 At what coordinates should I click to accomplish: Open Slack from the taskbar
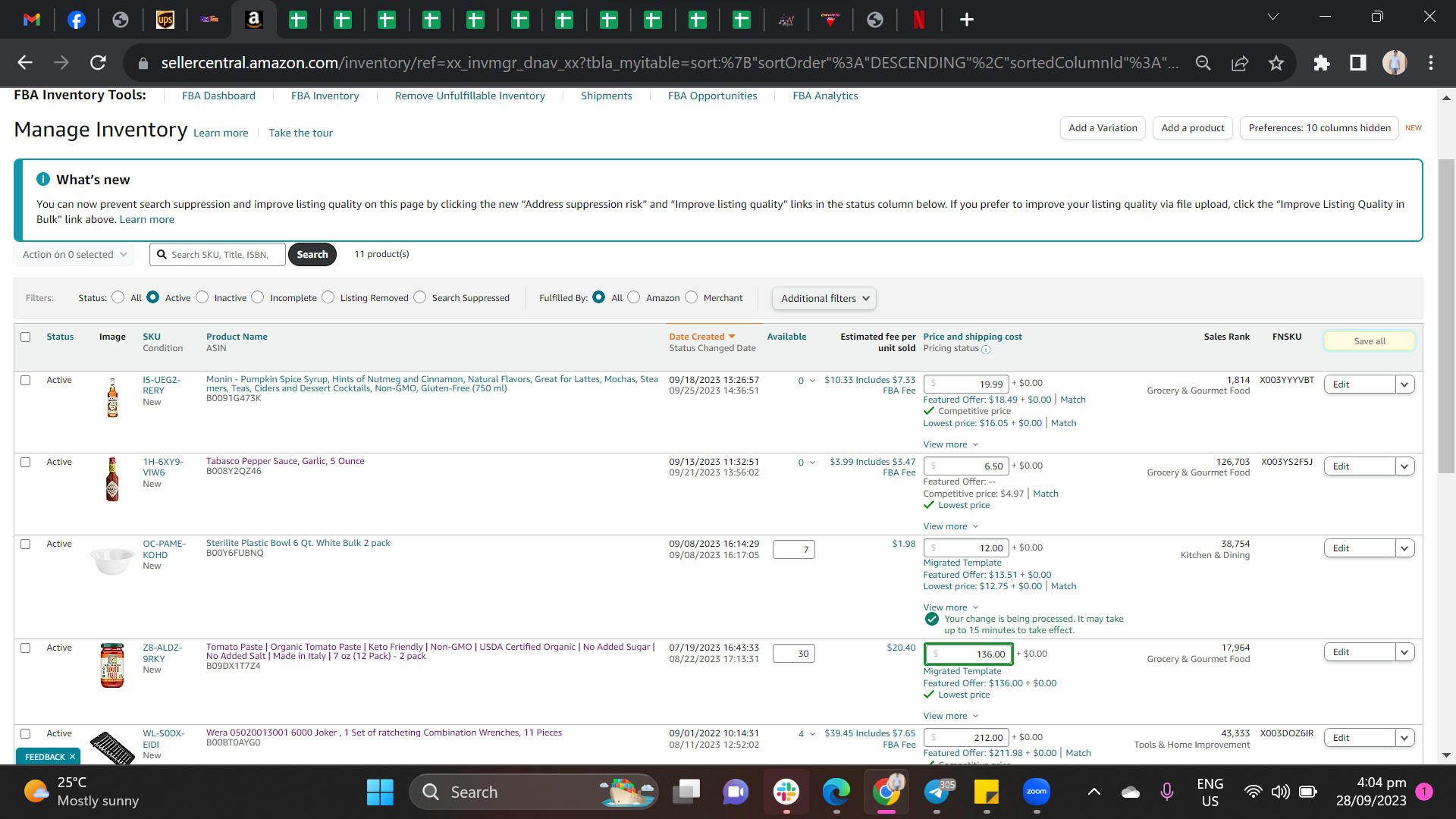[786, 792]
